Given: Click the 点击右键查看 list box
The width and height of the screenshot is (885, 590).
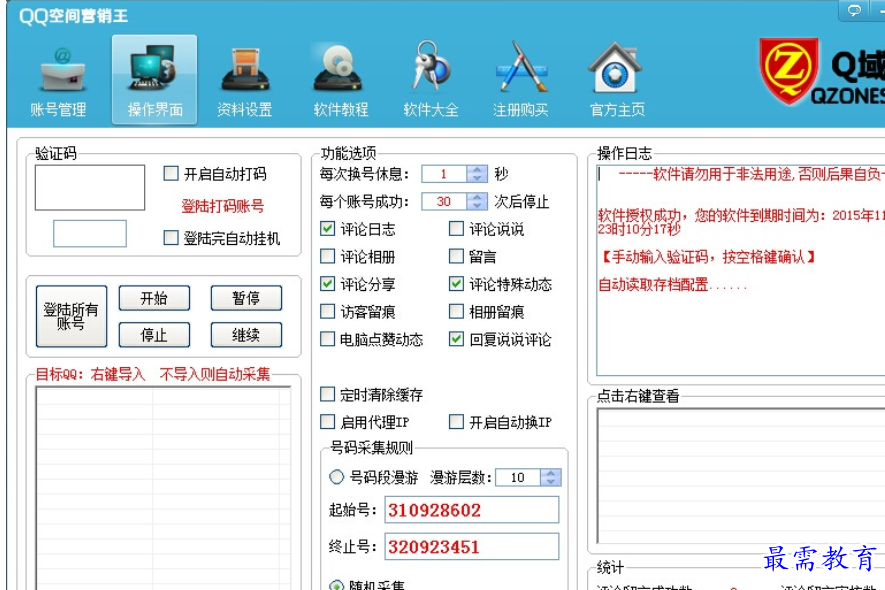Looking at the screenshot, I should click(741, 475).
